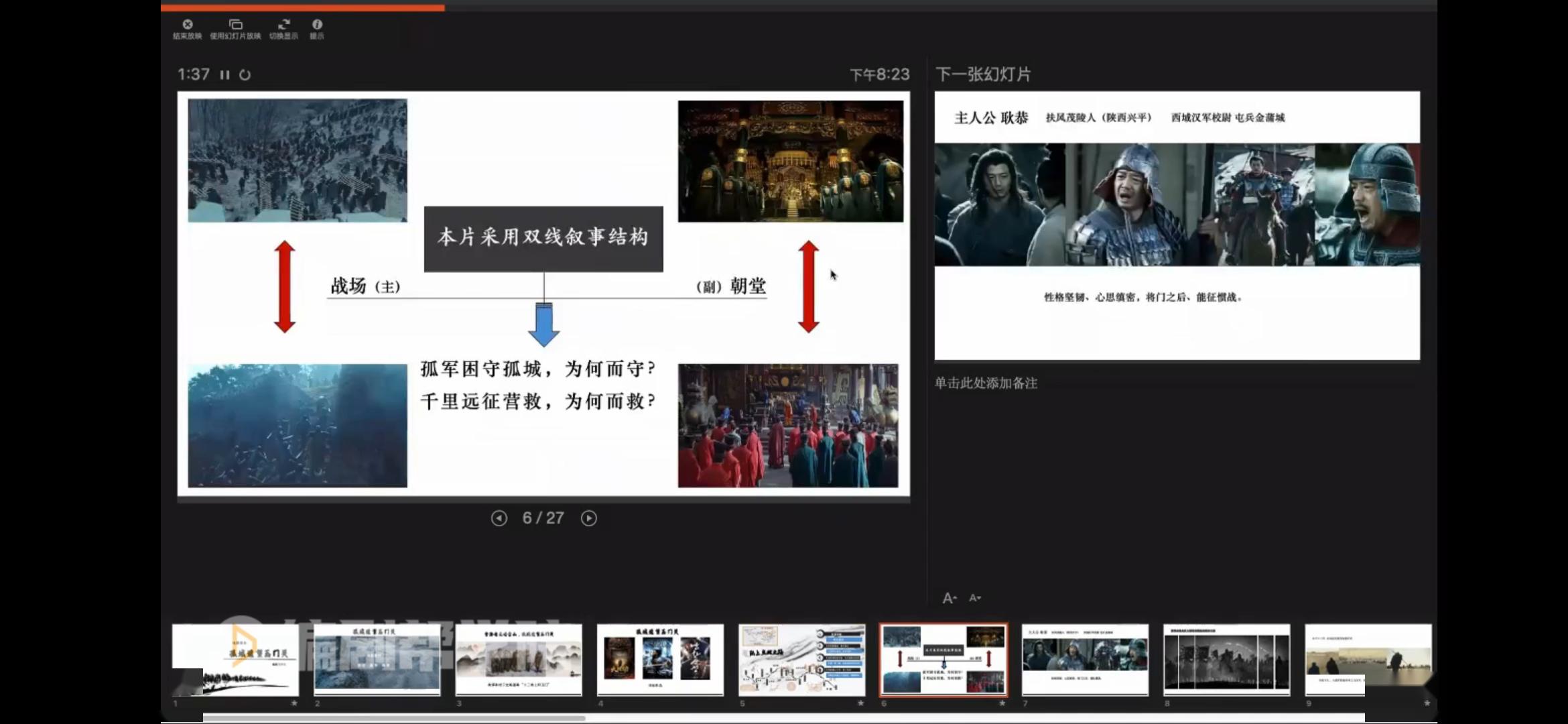Click the slide counter 6 / 27

click(543, 518)
